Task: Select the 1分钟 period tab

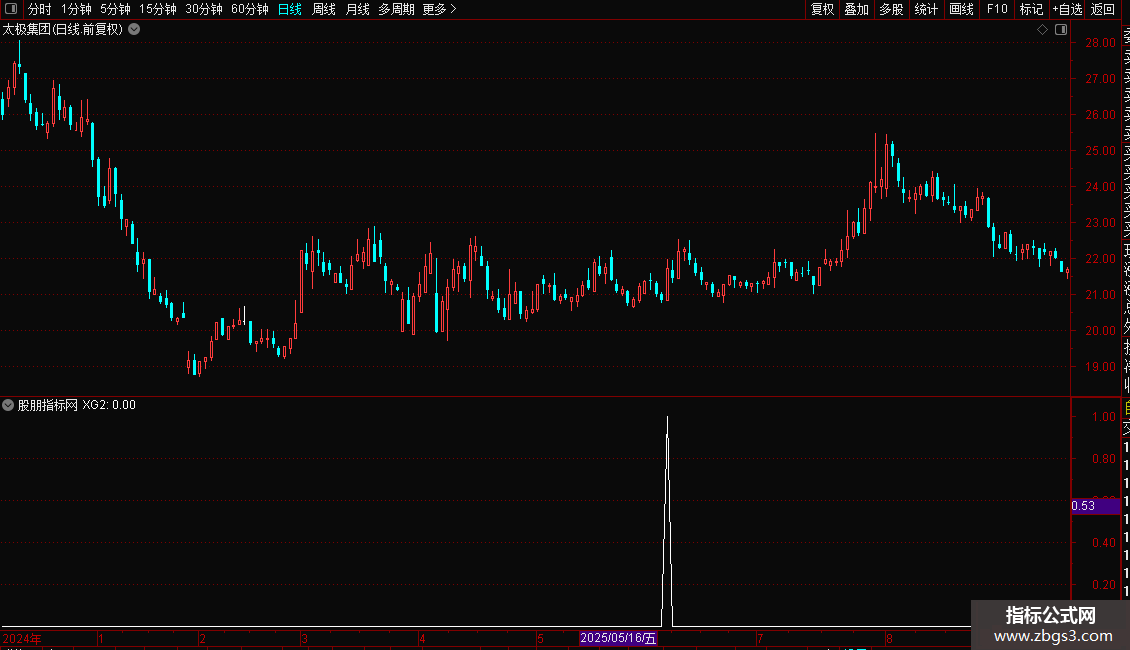Action: point(76,9)
